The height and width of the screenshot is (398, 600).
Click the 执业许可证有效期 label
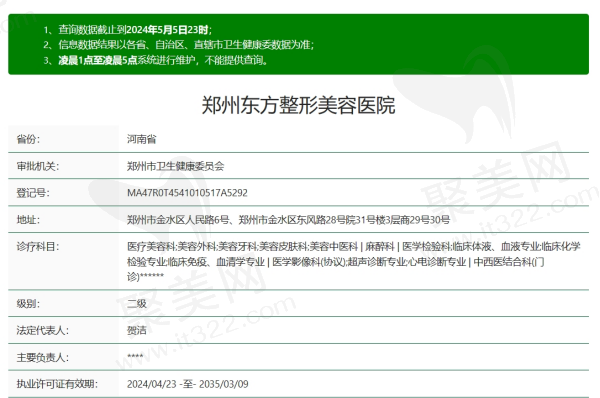pos(57,384)
